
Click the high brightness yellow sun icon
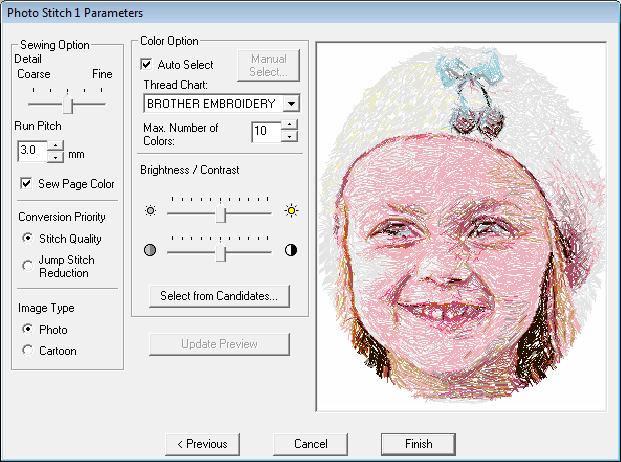click(x=291, y=211)
